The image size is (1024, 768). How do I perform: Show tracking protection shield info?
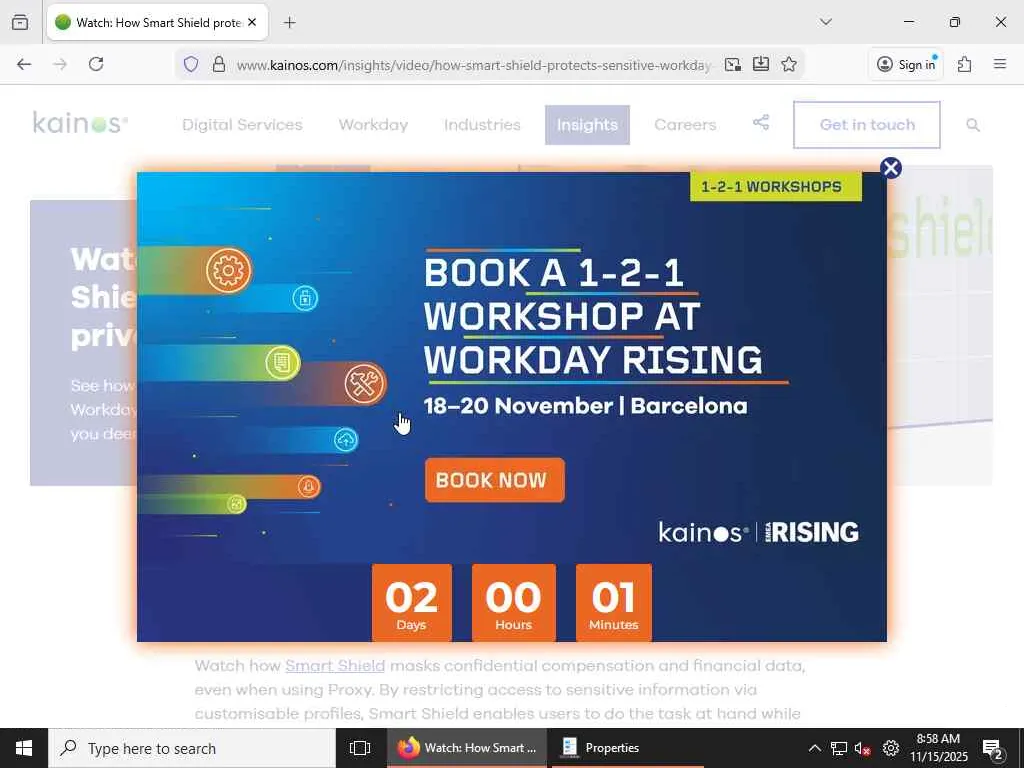[x=191, y=64]
